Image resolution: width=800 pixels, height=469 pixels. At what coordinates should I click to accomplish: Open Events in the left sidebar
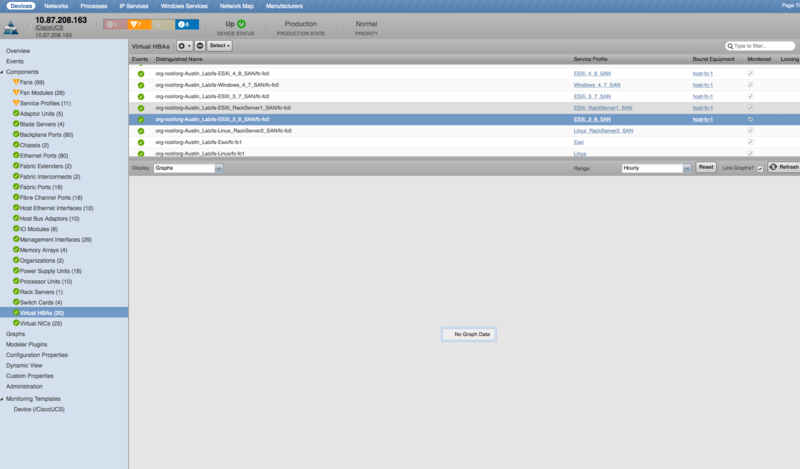[x=15, y=61]
